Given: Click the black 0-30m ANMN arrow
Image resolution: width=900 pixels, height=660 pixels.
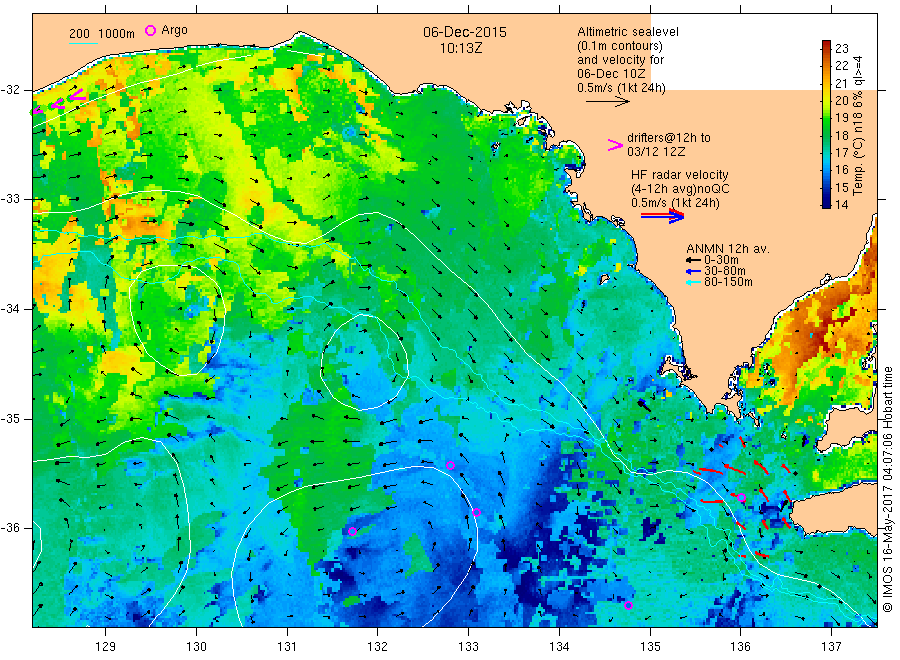Looking at the screenshot, I should (693, 261).
